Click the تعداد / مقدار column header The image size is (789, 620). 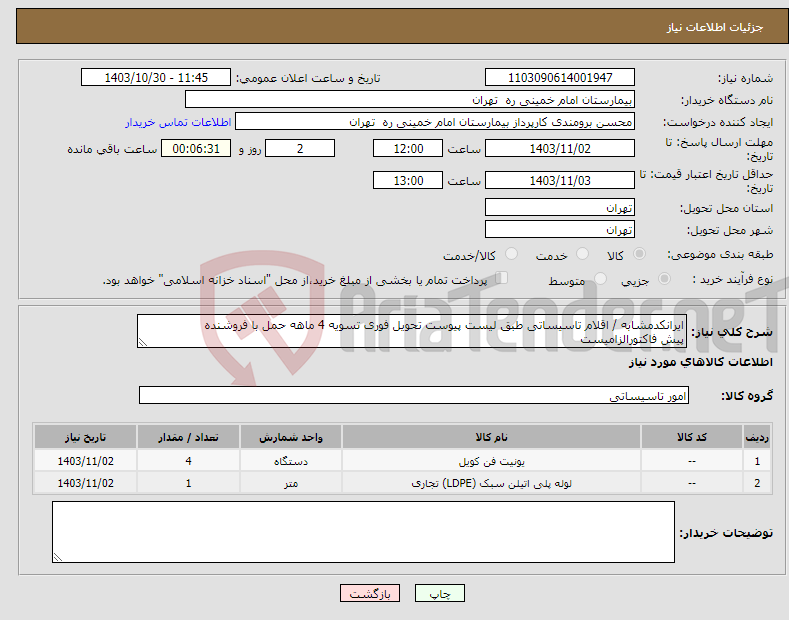[x=188, y=437]
